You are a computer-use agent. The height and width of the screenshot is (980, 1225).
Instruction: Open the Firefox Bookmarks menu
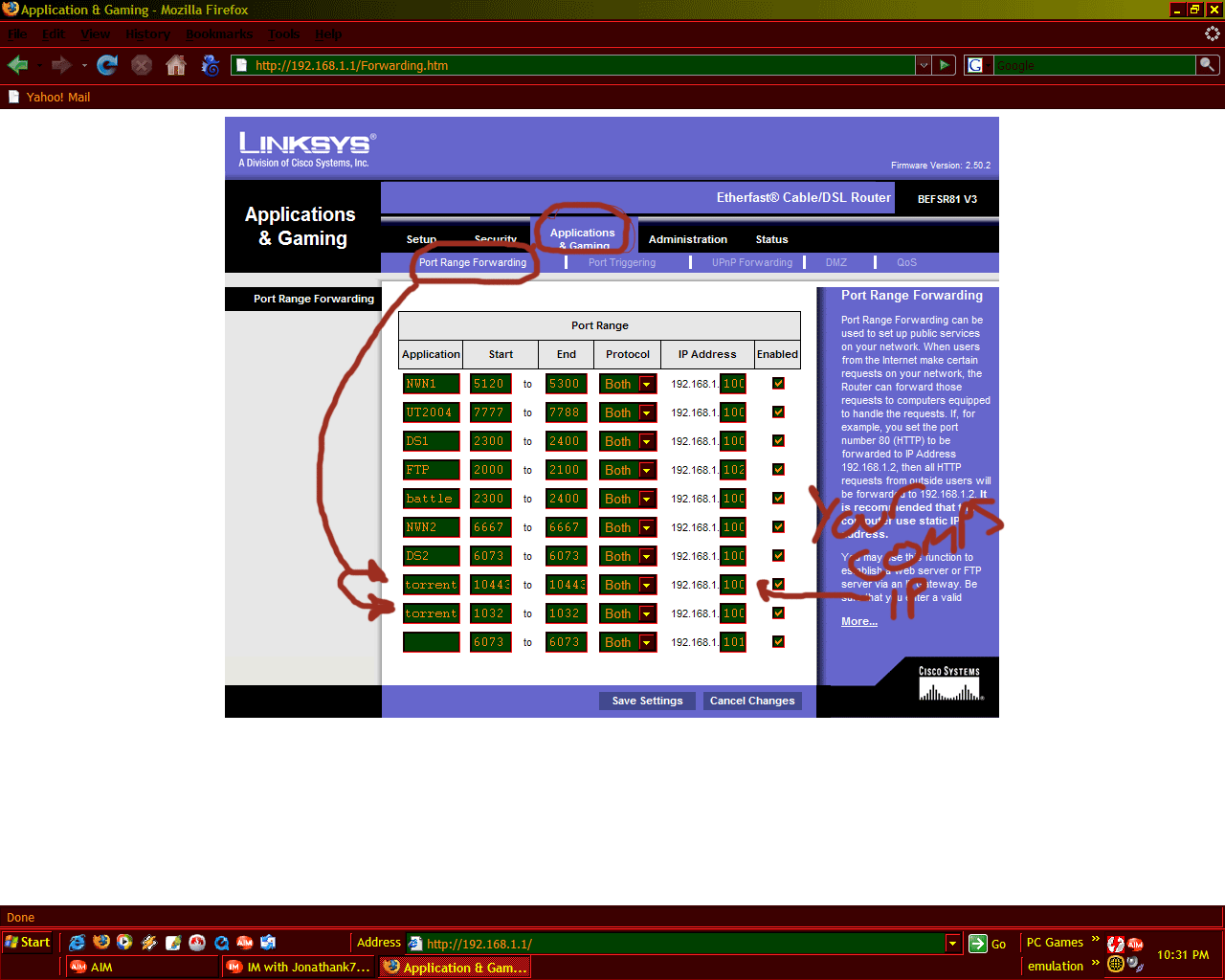(219, 34)
